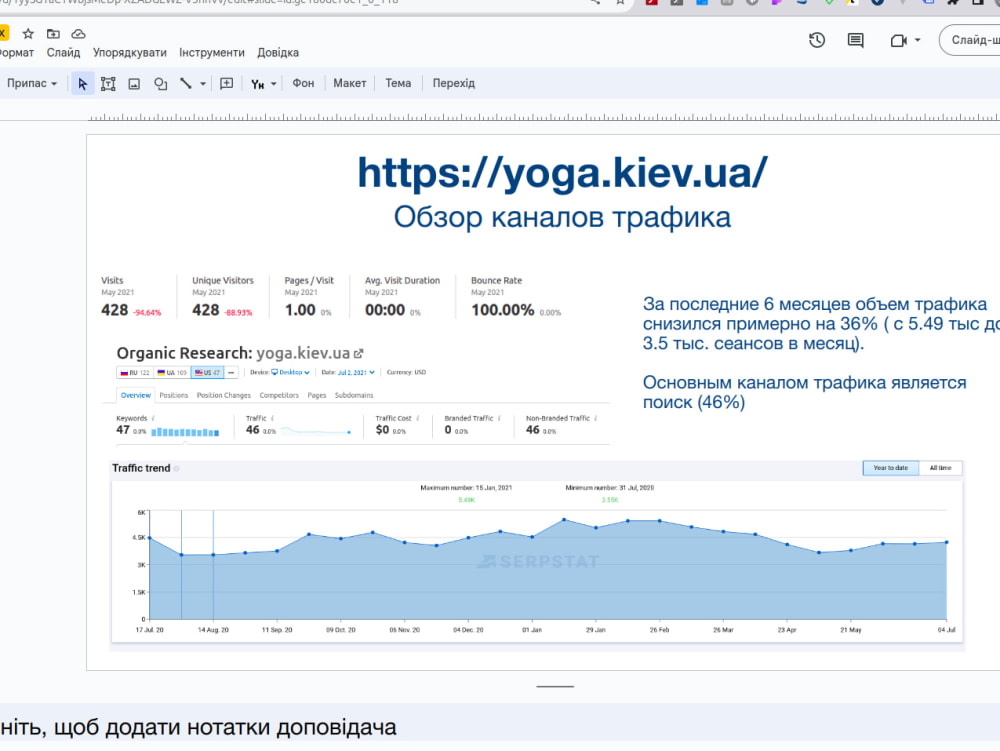Click the Макет toolbar button
The height and width of the screenshot is (751, 1000).
coord(349,84)
